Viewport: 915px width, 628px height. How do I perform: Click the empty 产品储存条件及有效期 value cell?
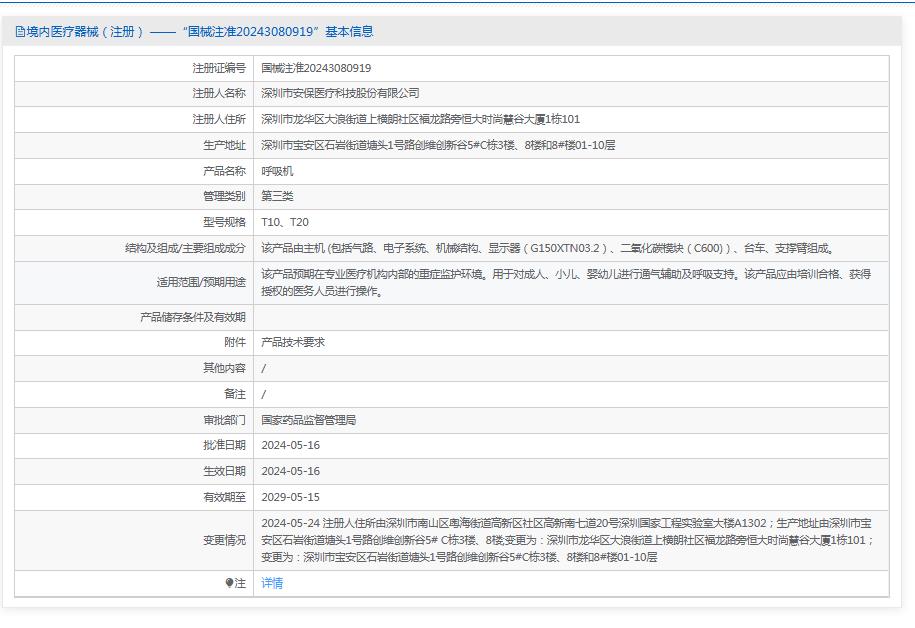(x=570, y=317)
